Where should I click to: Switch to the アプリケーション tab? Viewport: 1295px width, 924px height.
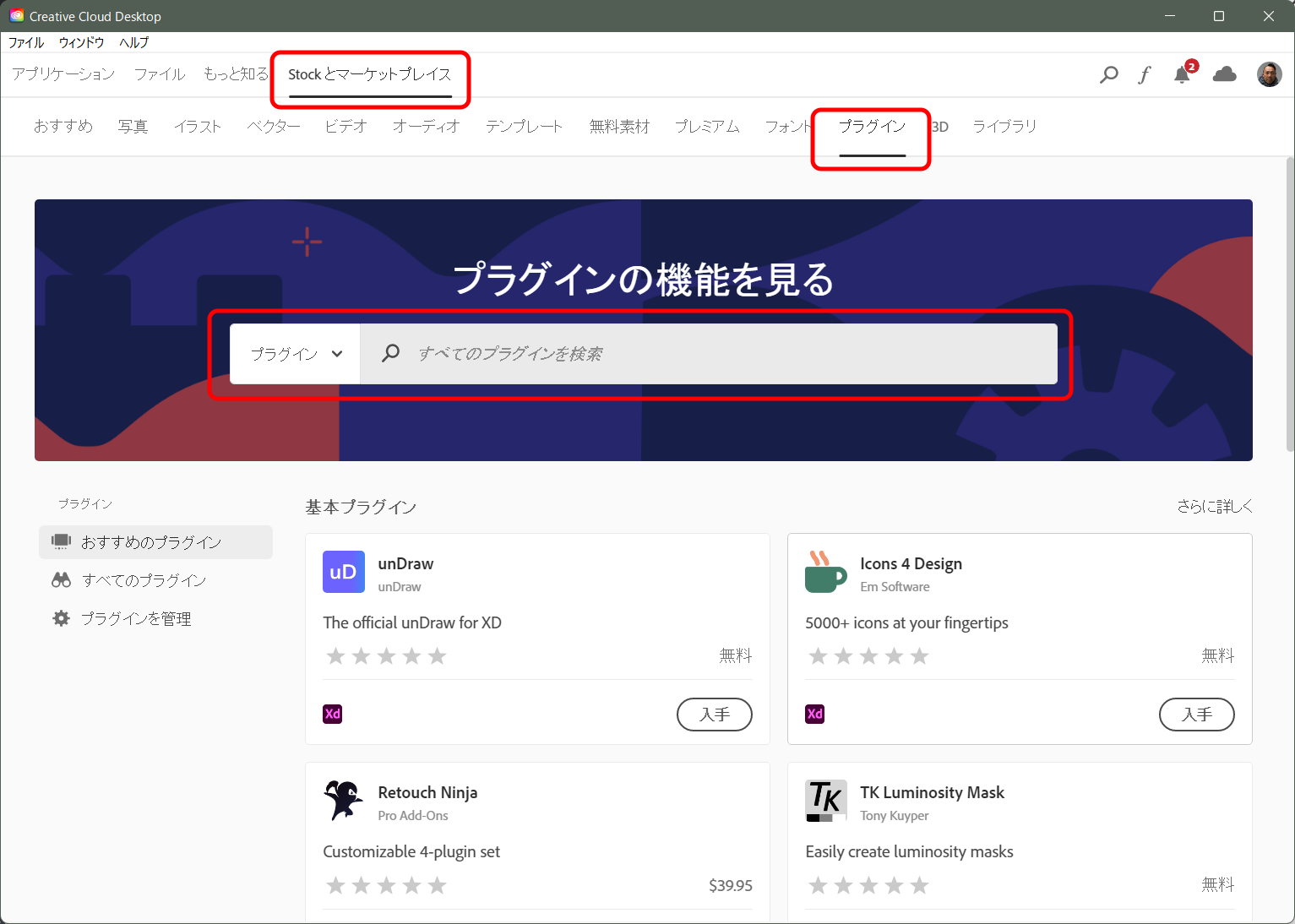pos(63,74)
